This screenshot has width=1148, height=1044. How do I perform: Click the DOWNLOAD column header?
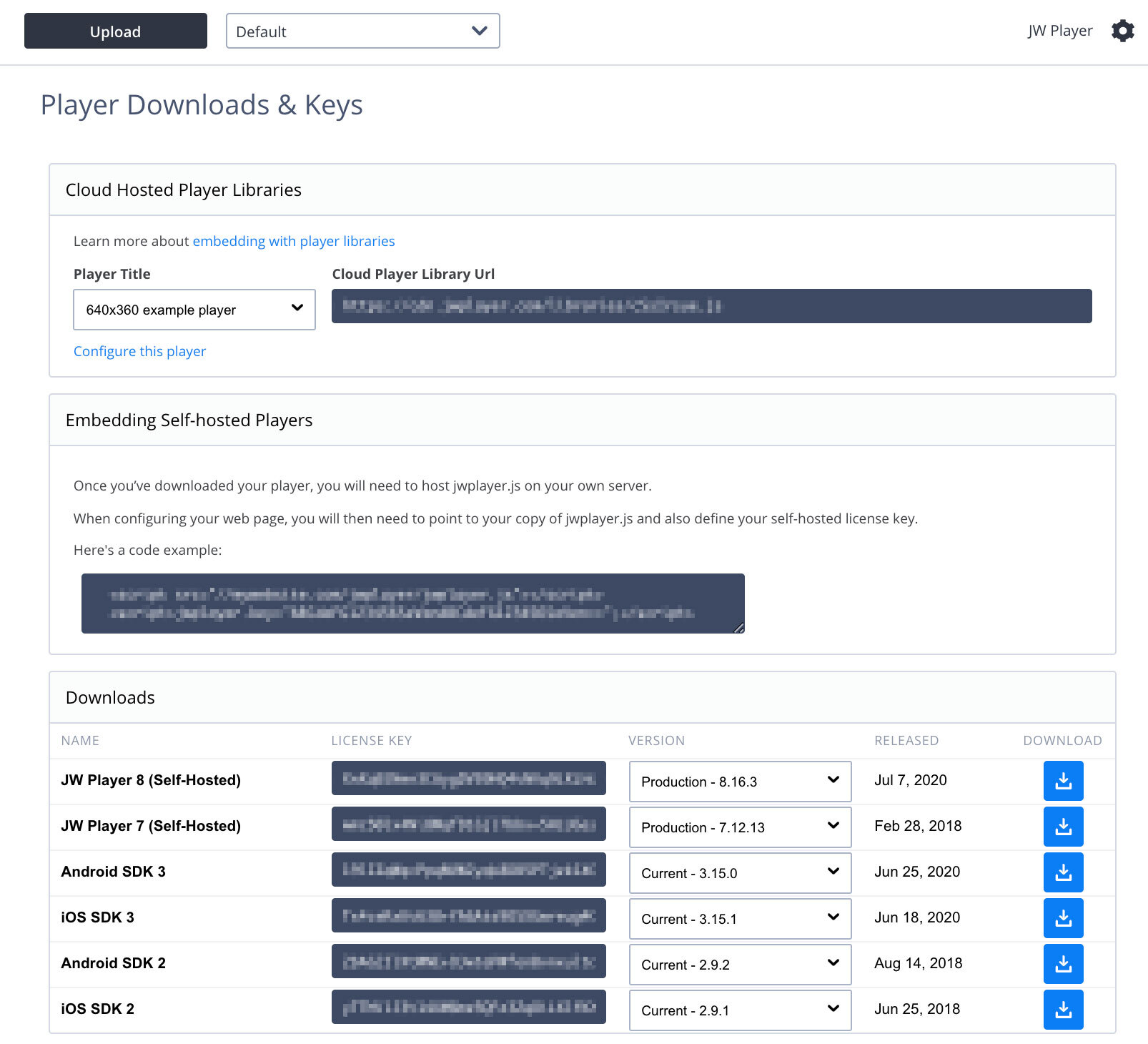(1062, 741)
